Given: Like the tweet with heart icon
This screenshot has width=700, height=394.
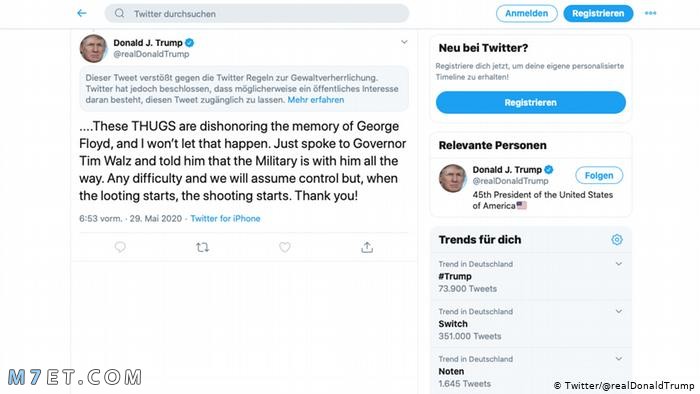Looking at the screenshot, I should coord(285,247).
